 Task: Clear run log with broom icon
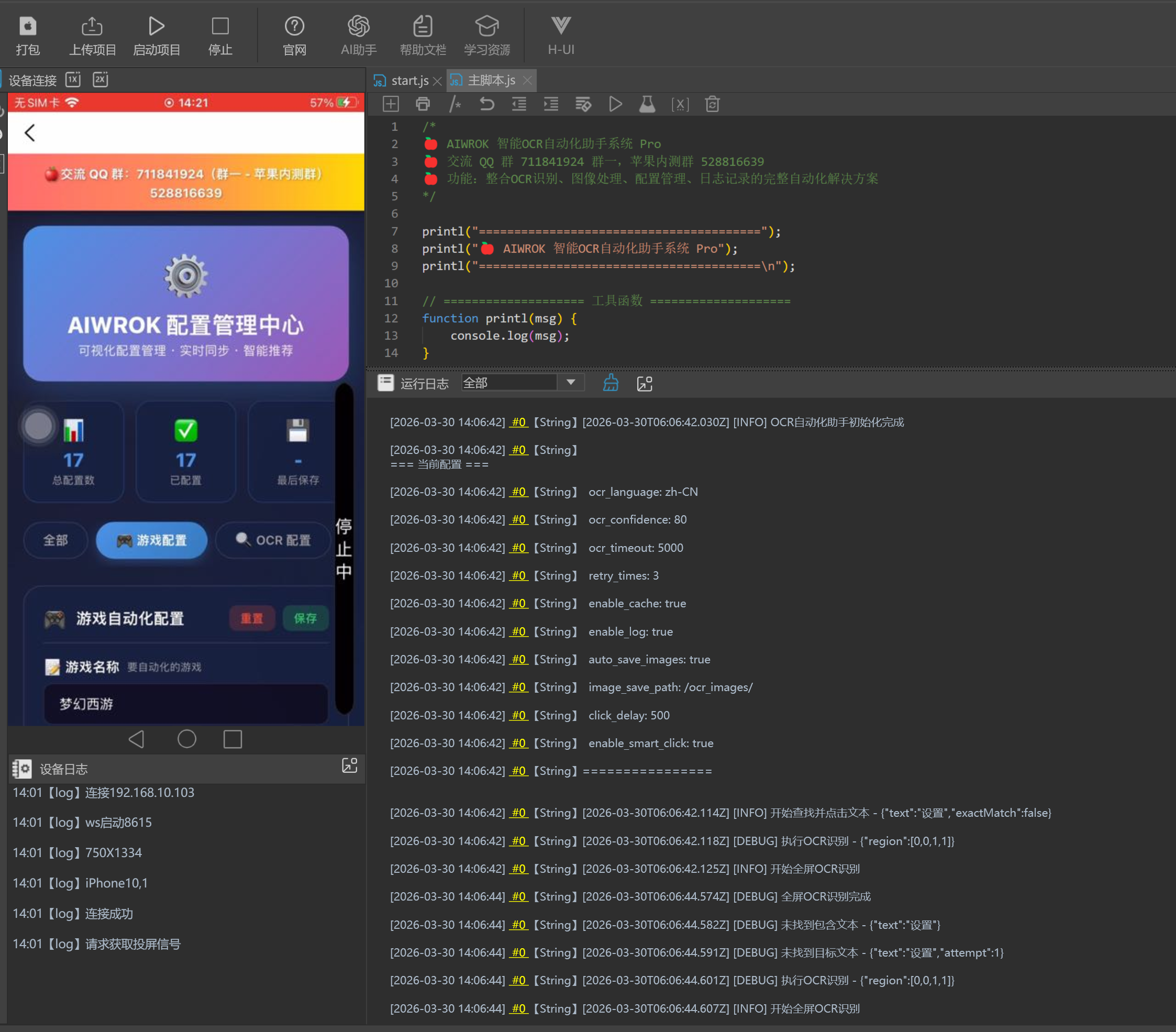coord(611,383)
